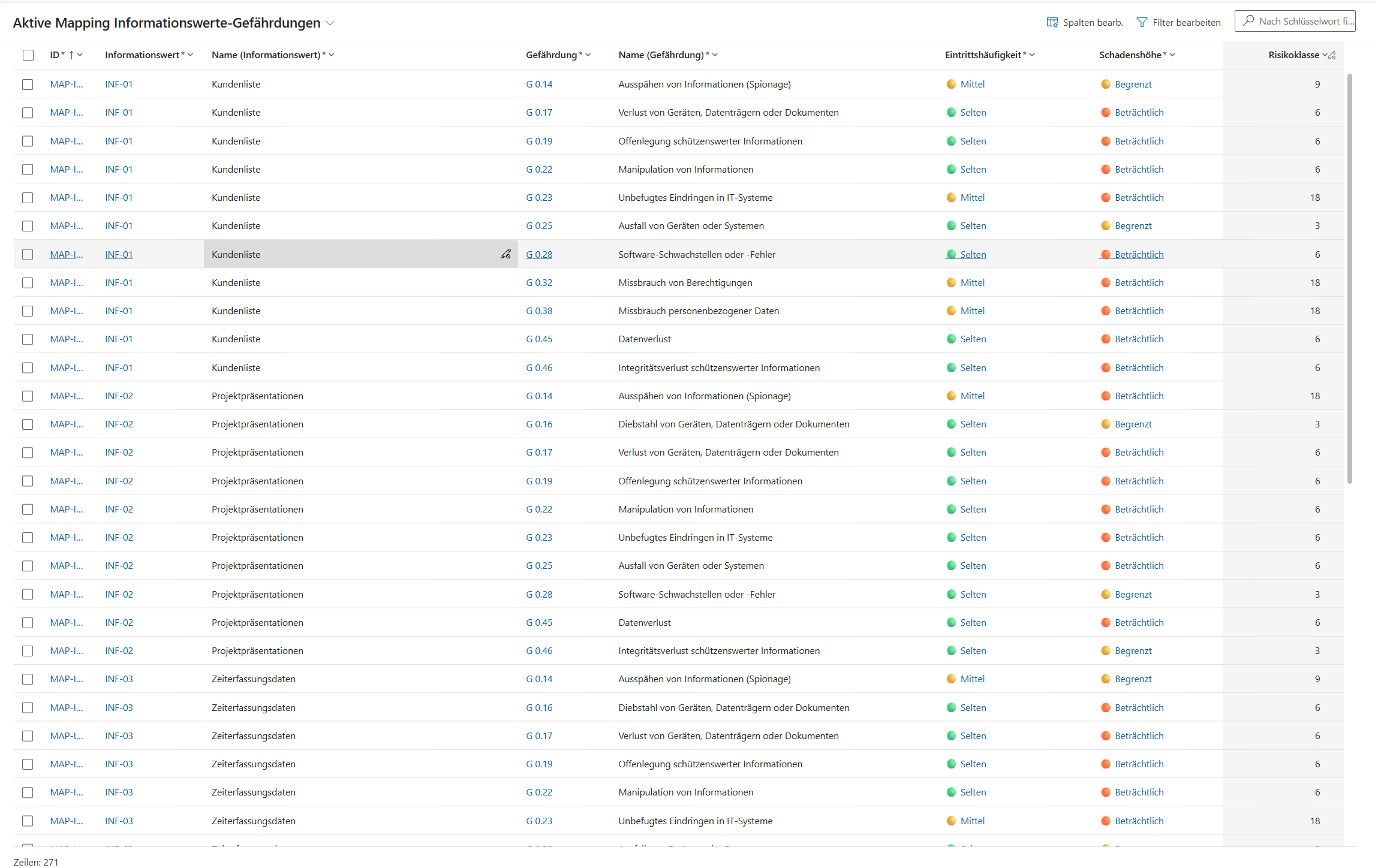
Task: Click edit icon beside Risikoklasse header
Action: [x=1332, y=55]
